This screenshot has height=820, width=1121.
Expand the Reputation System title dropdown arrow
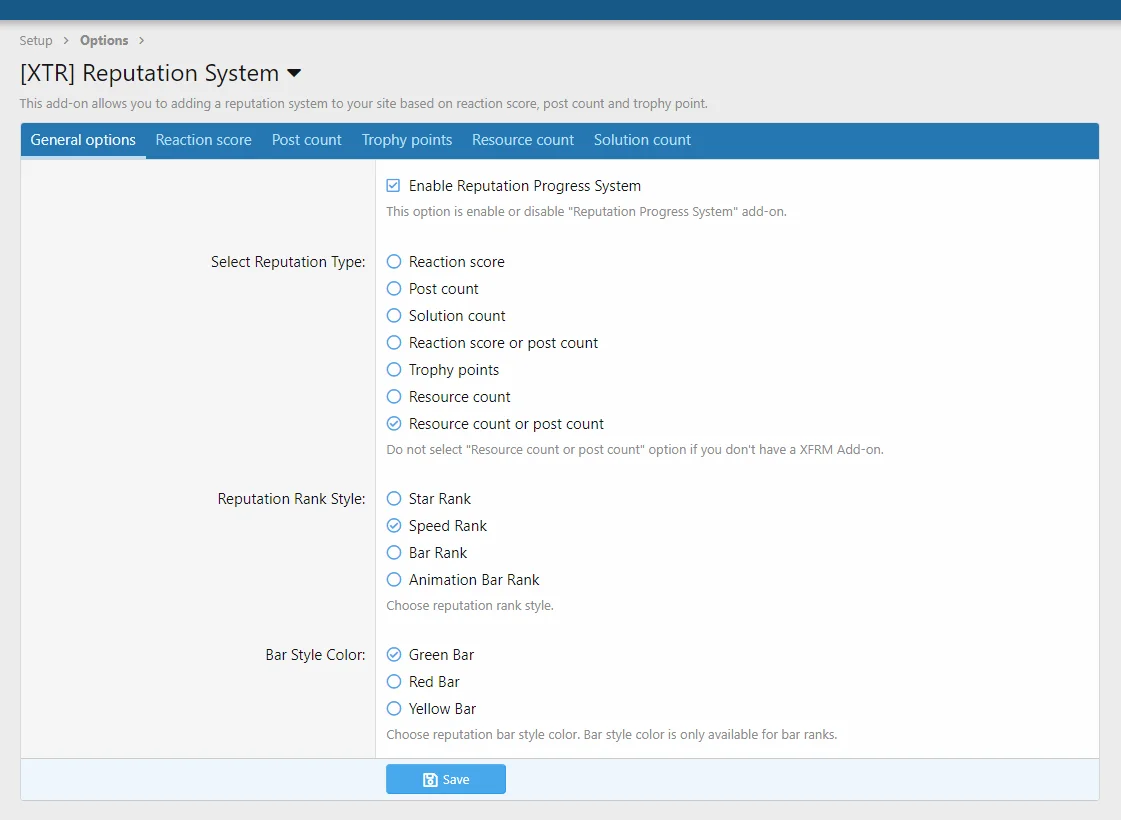(x=294, y=73)
